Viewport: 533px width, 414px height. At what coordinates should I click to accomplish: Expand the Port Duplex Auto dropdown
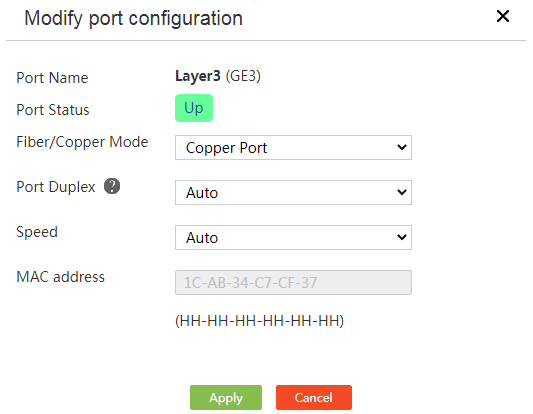coord(293,192)
